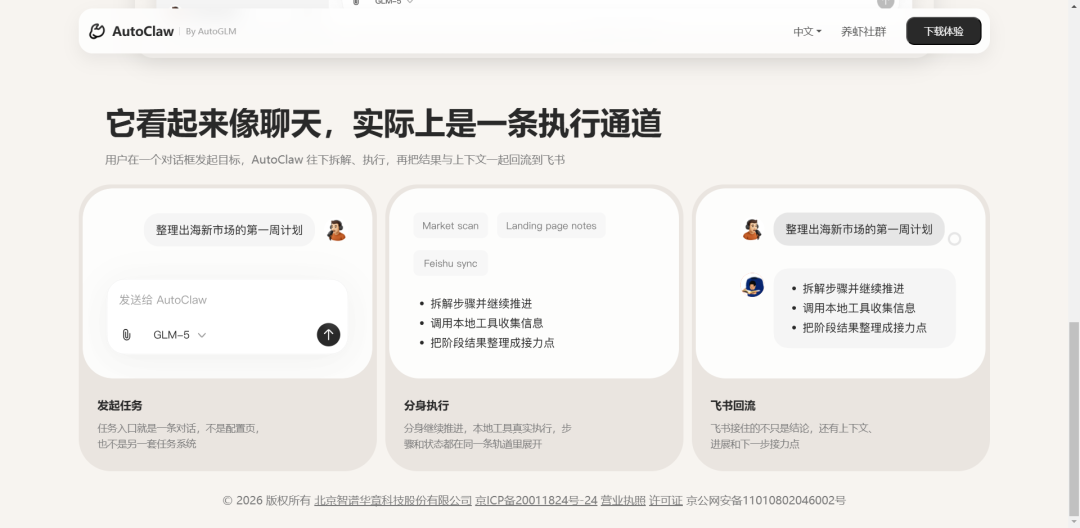Click the page vertical scrollbar thumb

pyautogui.click(x=1074, y=419)
